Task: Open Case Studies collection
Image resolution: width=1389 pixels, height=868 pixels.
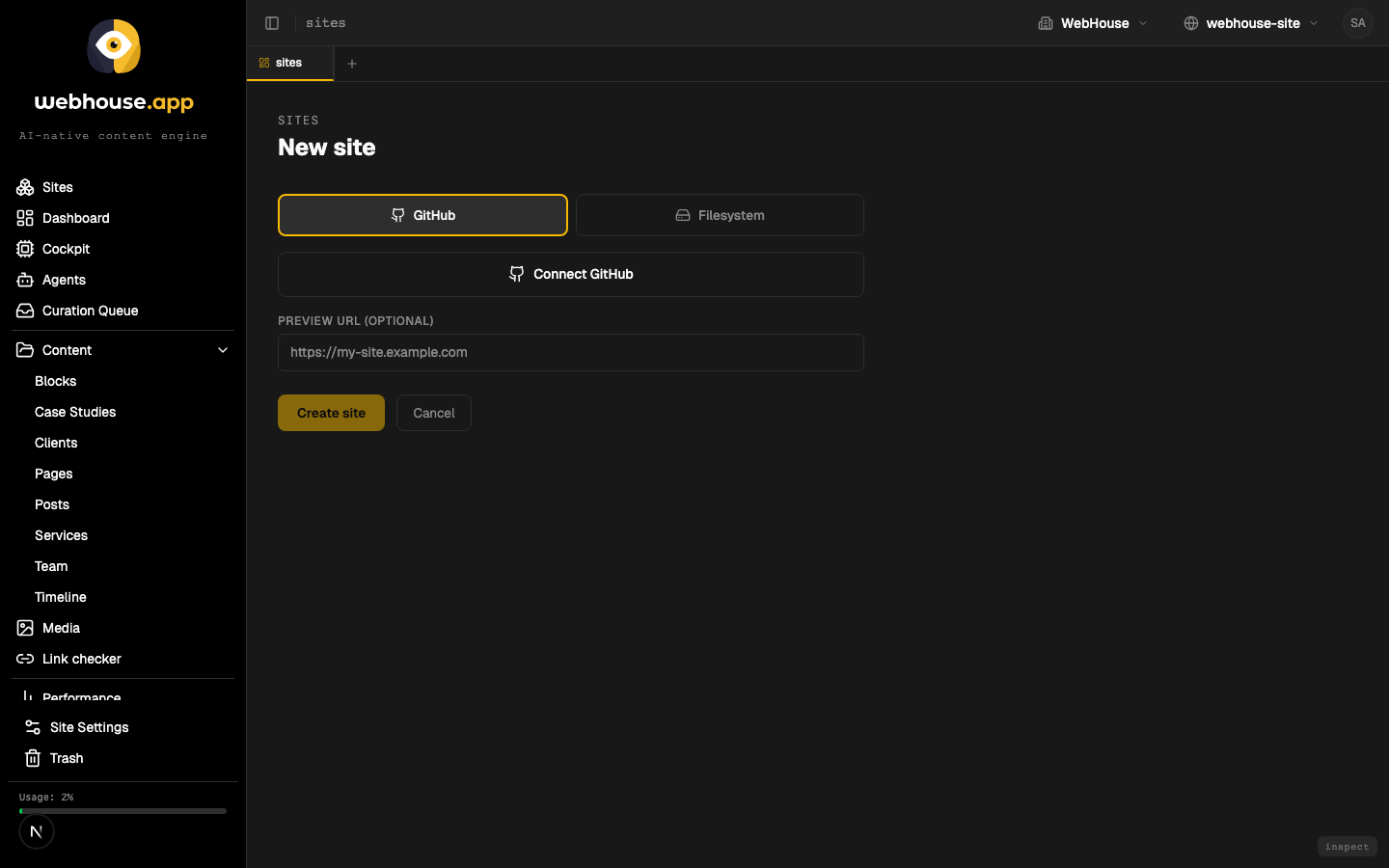Action: click(x=75, y=412)
